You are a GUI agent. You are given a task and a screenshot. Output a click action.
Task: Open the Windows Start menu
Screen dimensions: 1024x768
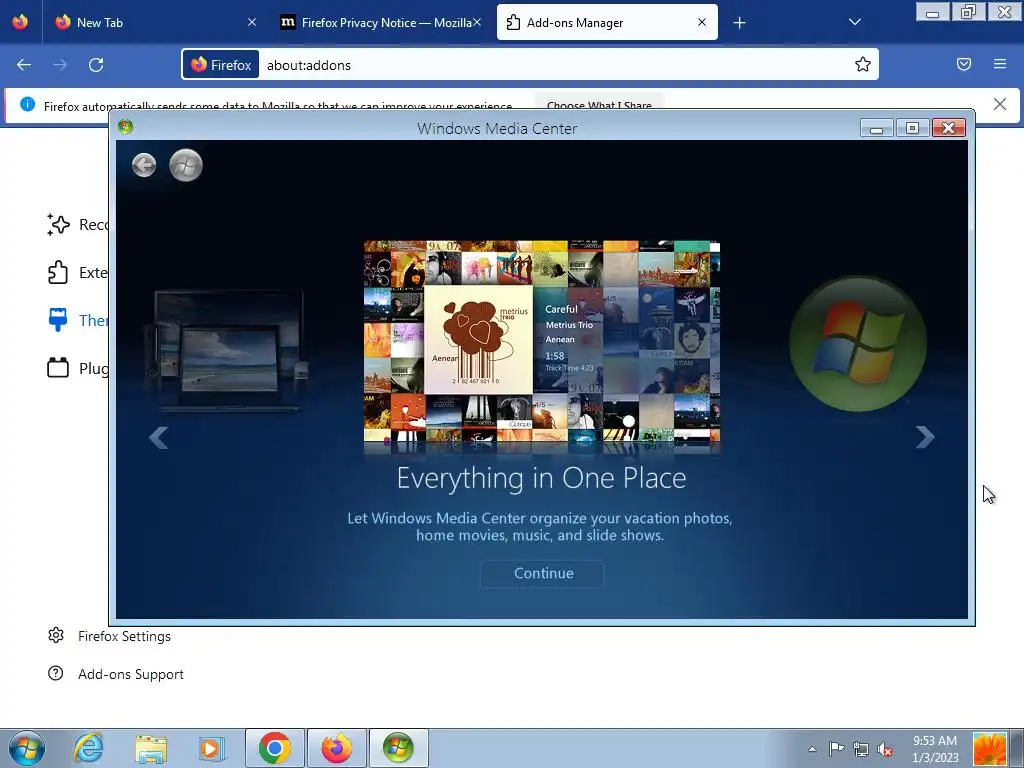26,748
